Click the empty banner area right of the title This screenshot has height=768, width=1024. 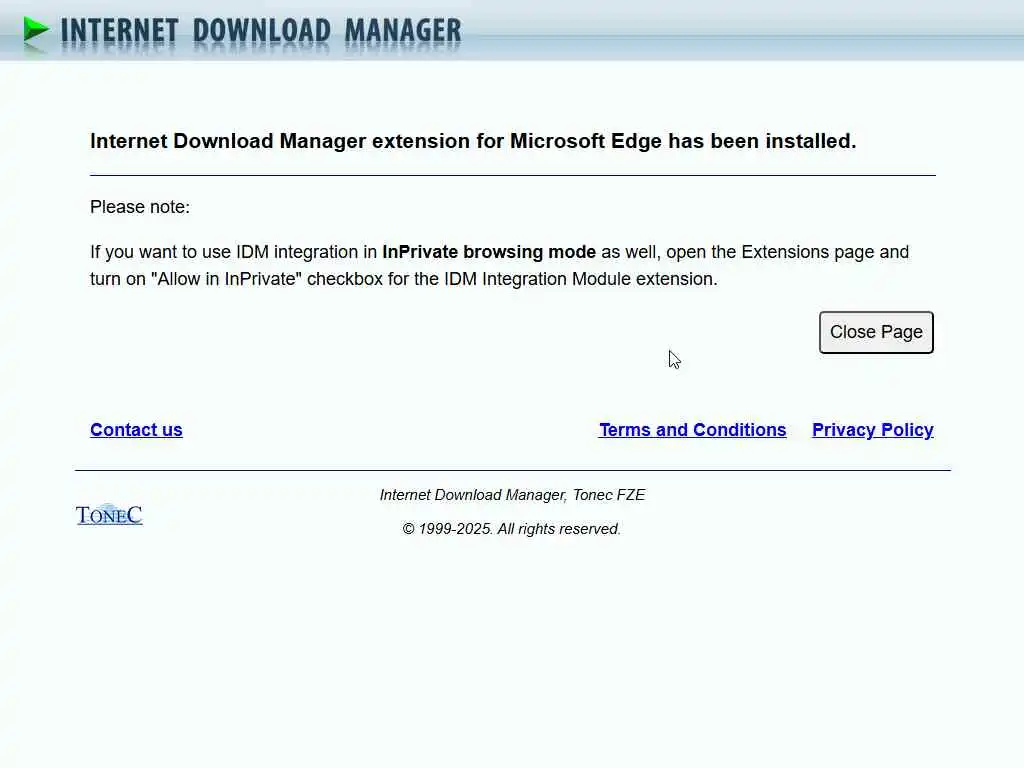[738, 31]
